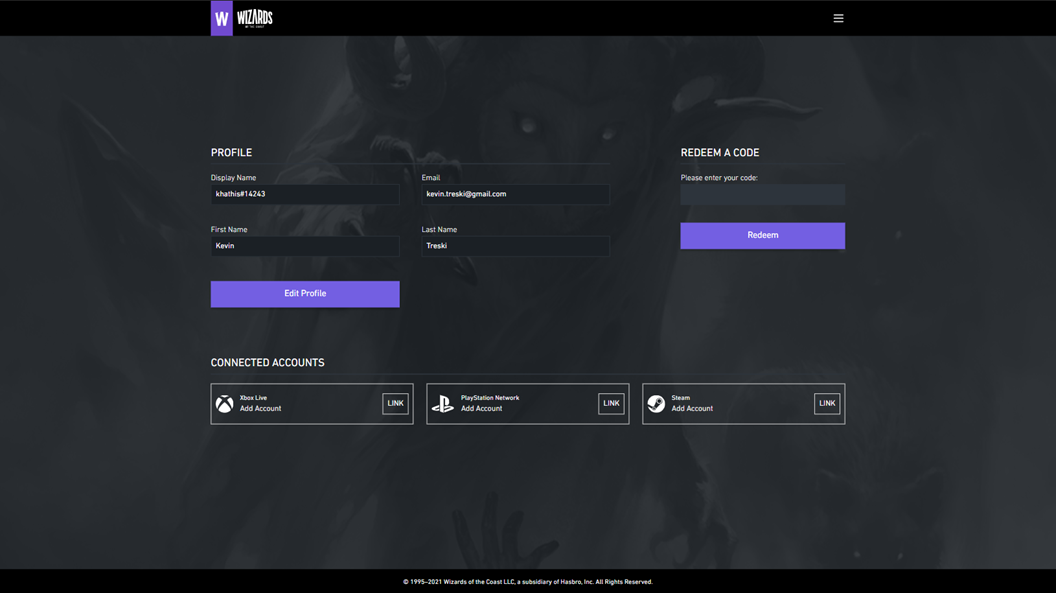This screenshot has height=593, width=1056.
Task: Click the Edit Profile button
Action: click(305, 294)
